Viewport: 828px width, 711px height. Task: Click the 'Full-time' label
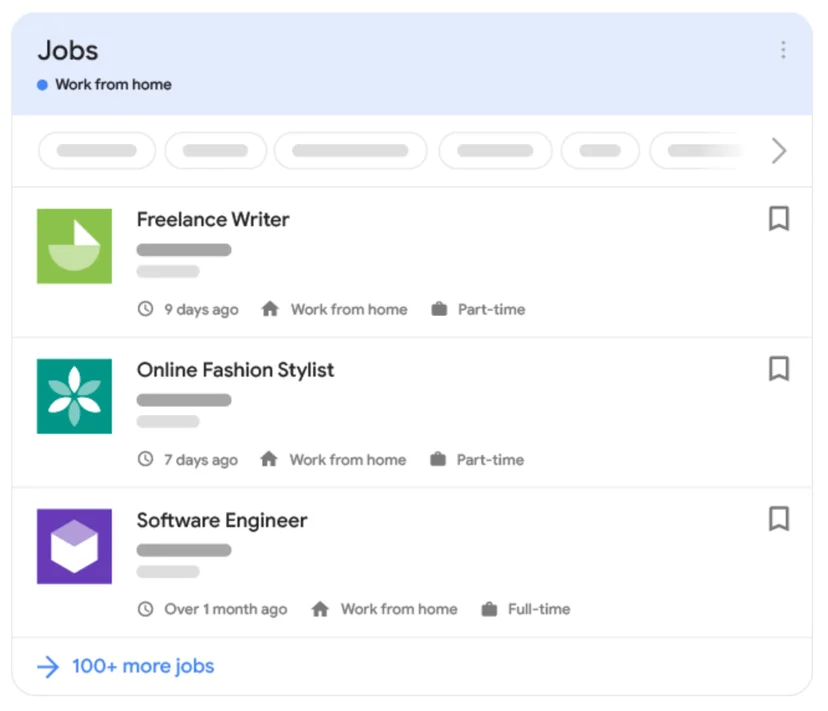pyautogui.click(x=539, y=609)
